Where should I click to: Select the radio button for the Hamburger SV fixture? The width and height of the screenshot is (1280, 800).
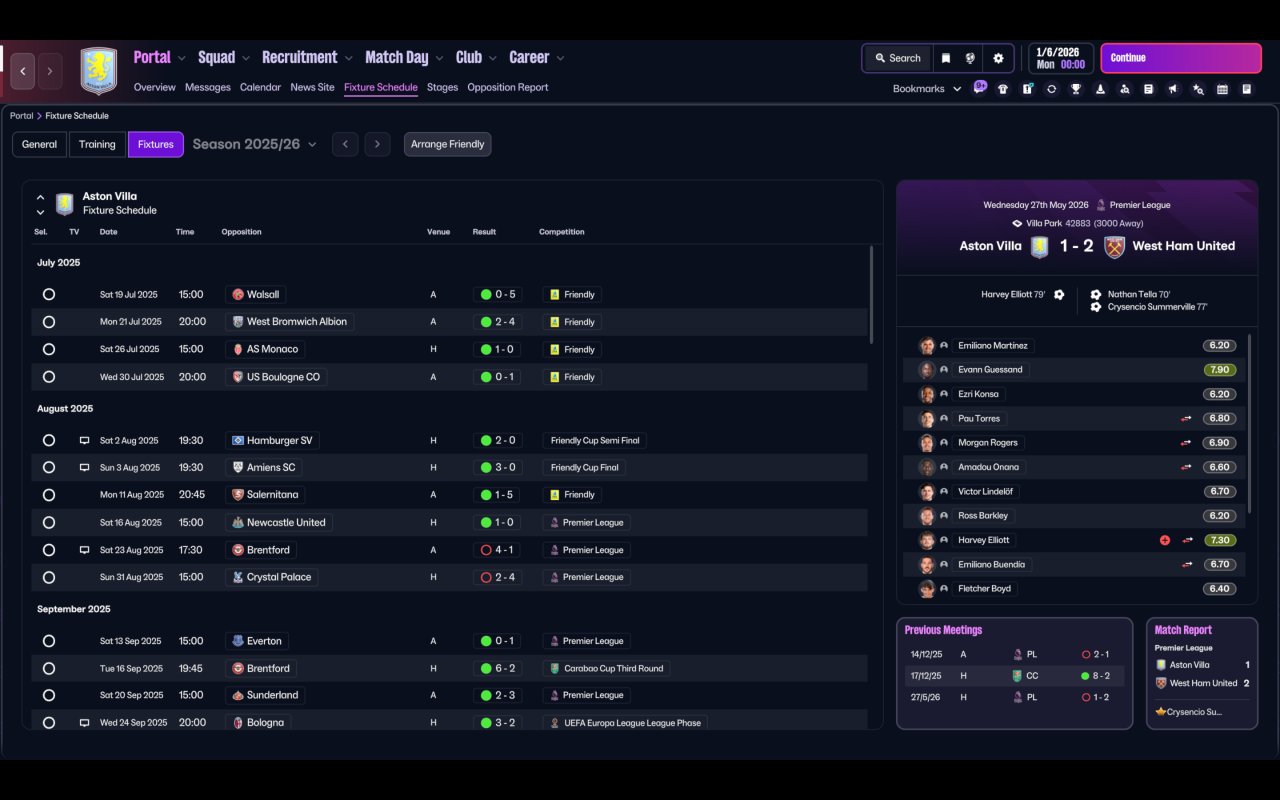click(x=49, y=440)
